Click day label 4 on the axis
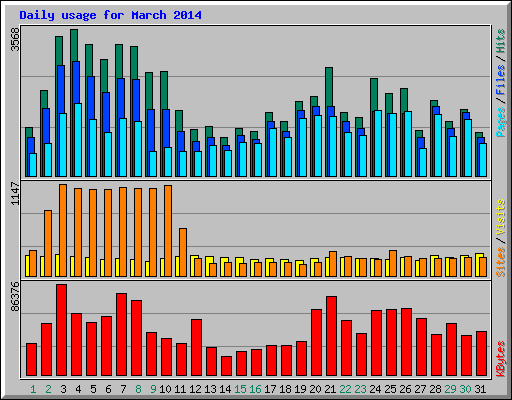 click(78, 389)
